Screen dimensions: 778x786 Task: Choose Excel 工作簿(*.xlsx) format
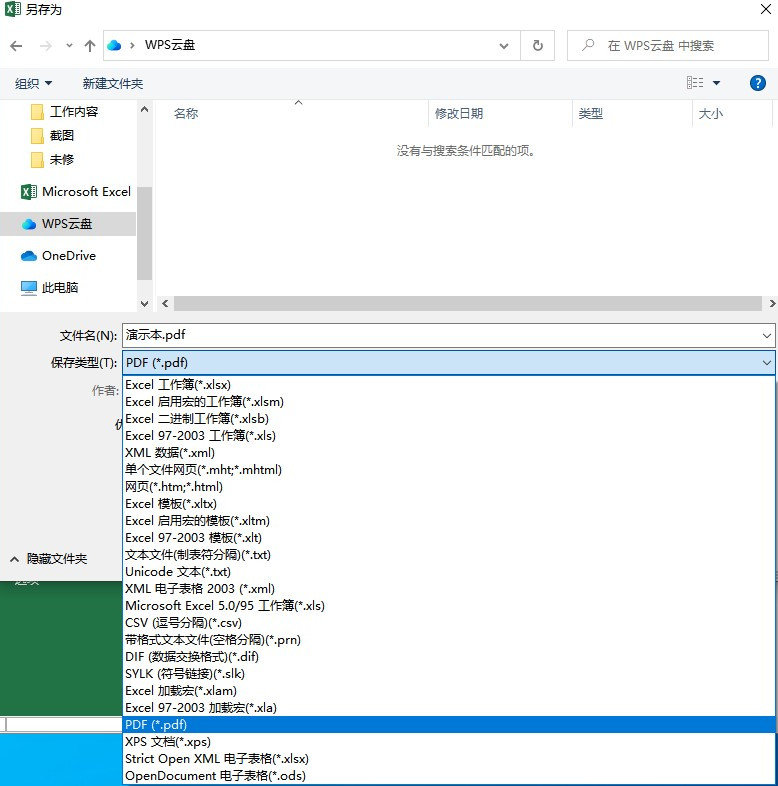449,384
